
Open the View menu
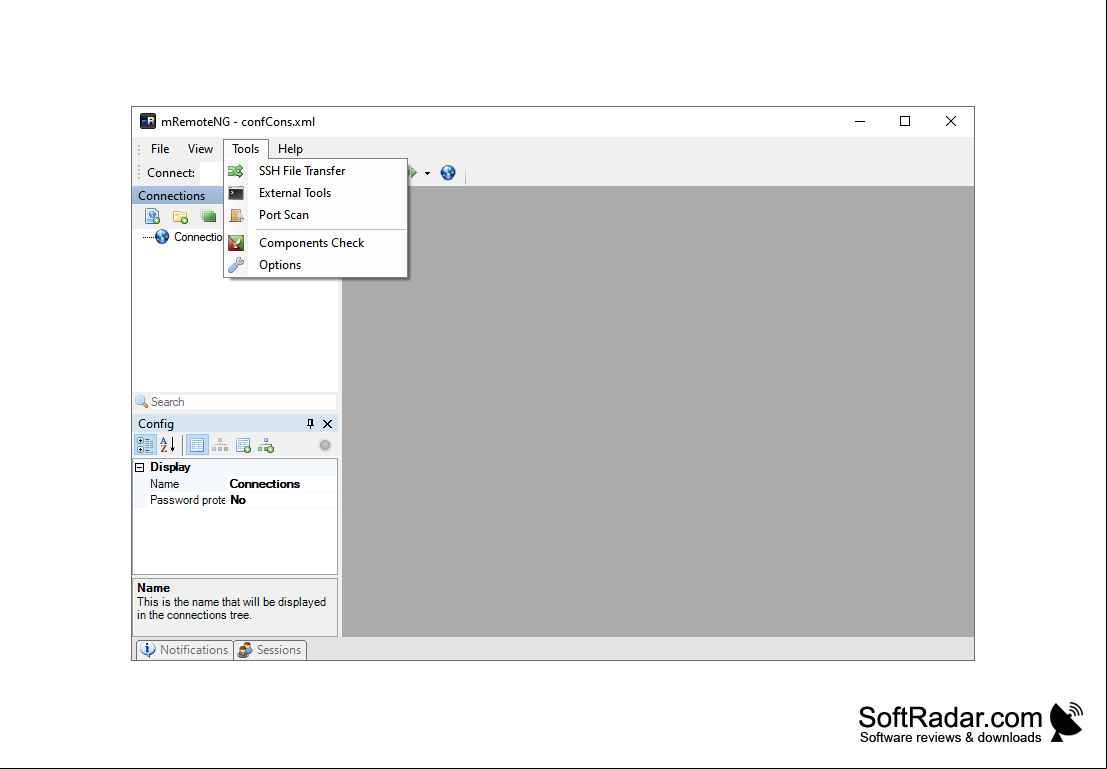[201, 149]
